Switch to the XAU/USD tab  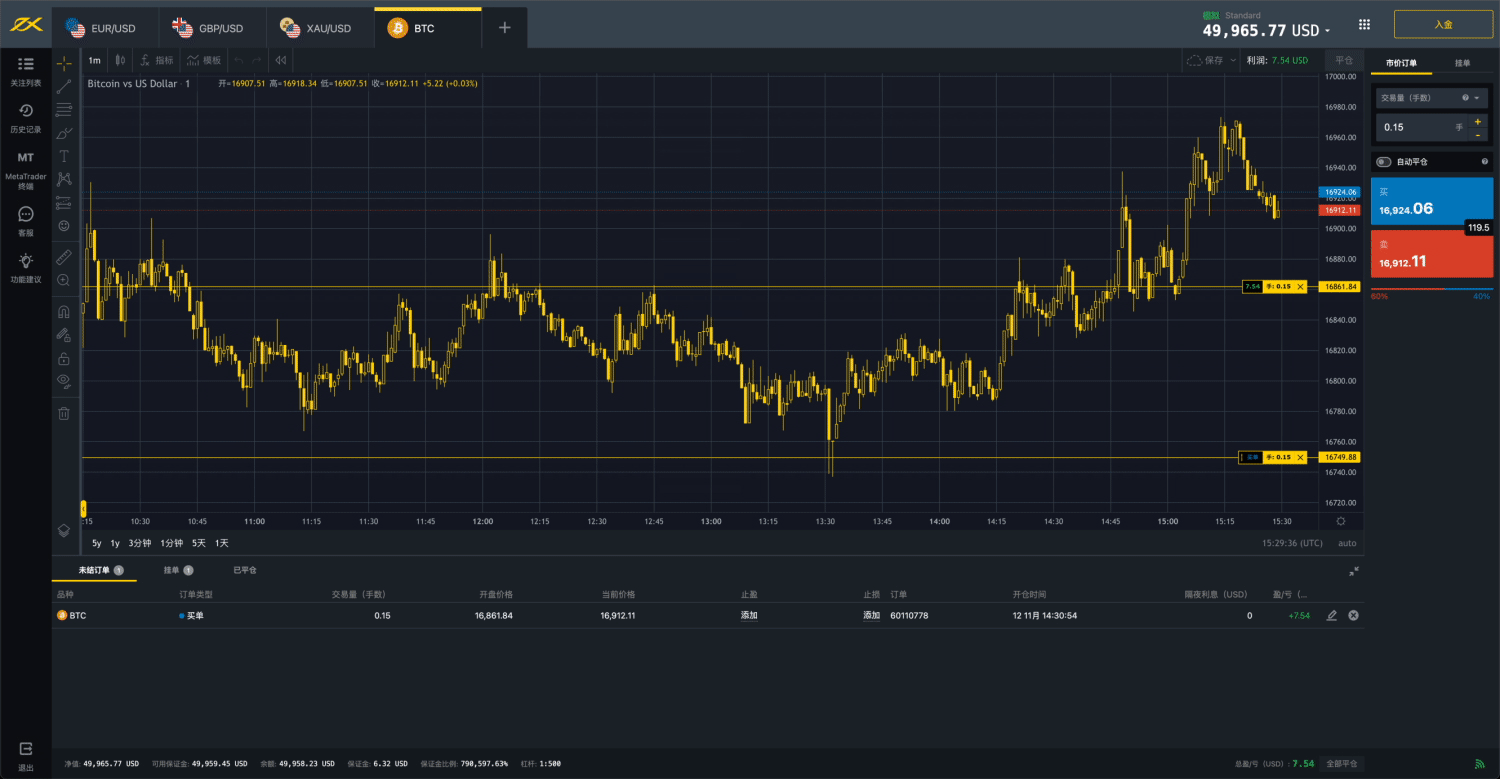[x=318, y=28]
